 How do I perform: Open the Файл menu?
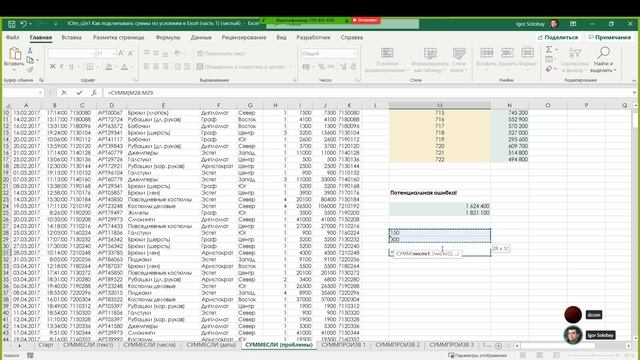point(13,37)
